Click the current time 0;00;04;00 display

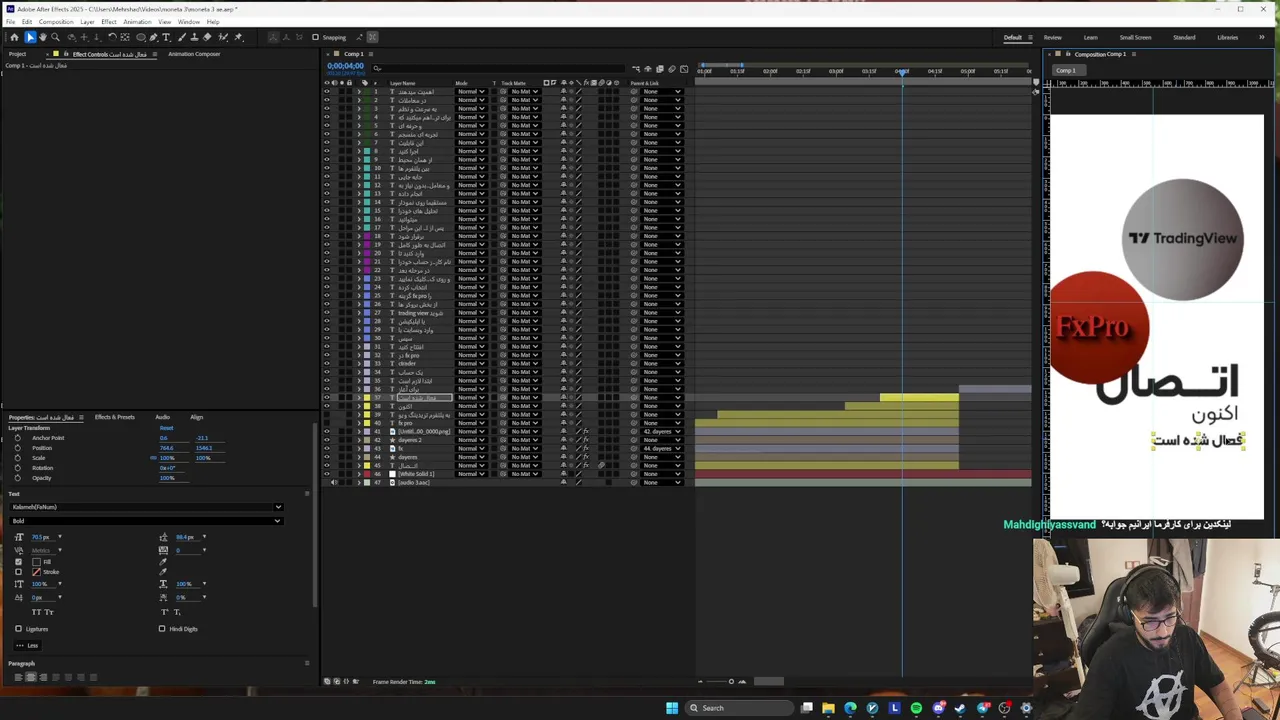345,66
